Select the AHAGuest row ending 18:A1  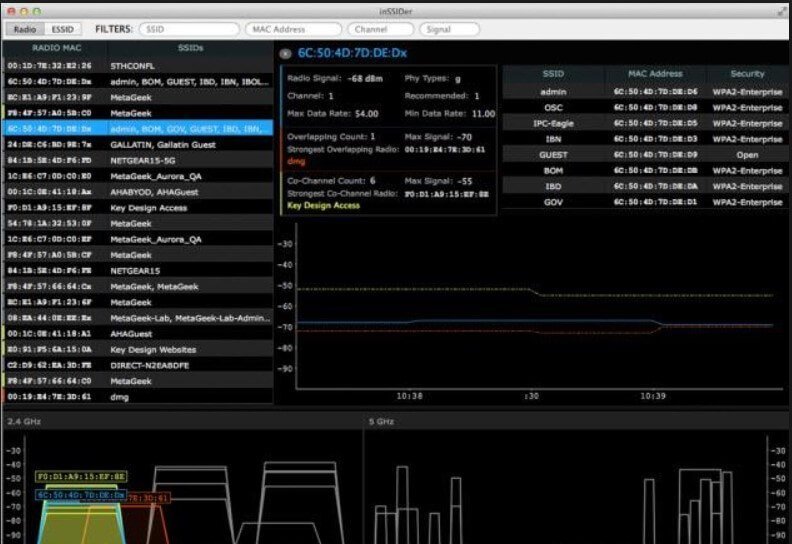coord(138,334)
